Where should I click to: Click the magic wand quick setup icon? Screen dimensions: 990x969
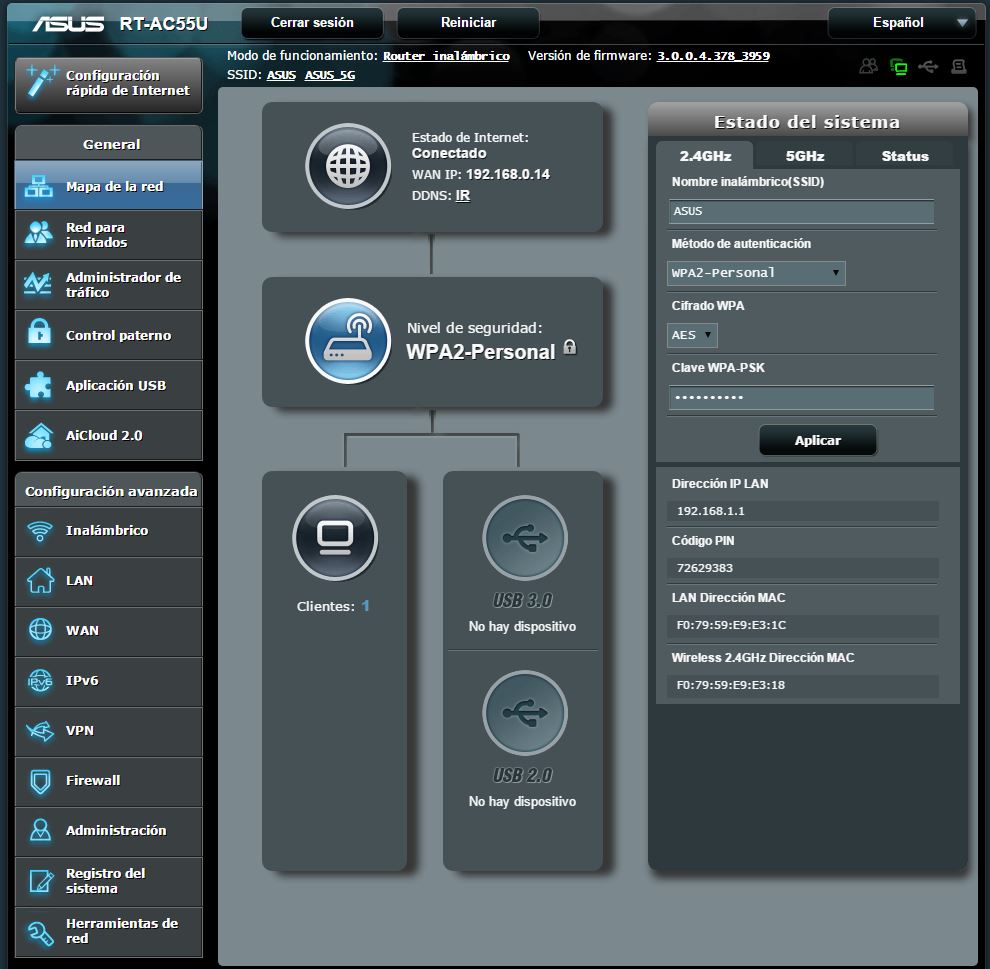click(42, 83)
